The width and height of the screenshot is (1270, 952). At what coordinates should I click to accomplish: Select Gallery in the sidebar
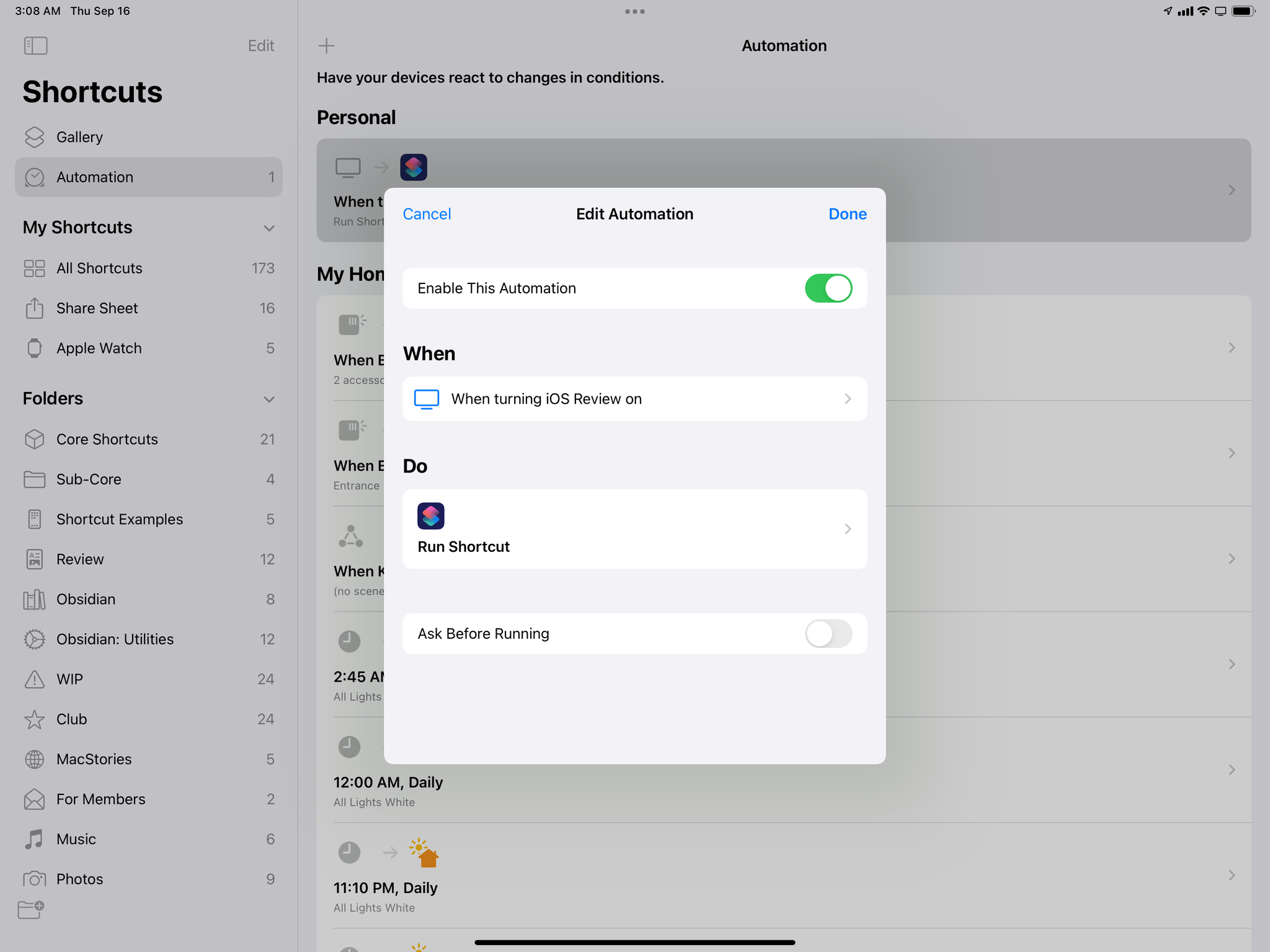click(x=149, y=137)
